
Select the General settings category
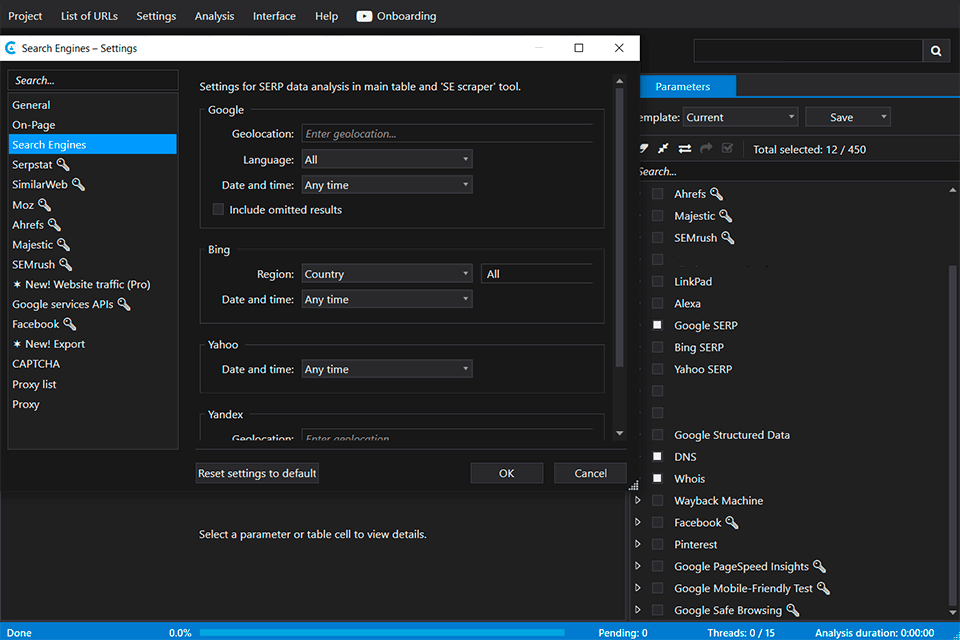pyautogui.click(x=92, y=105)
